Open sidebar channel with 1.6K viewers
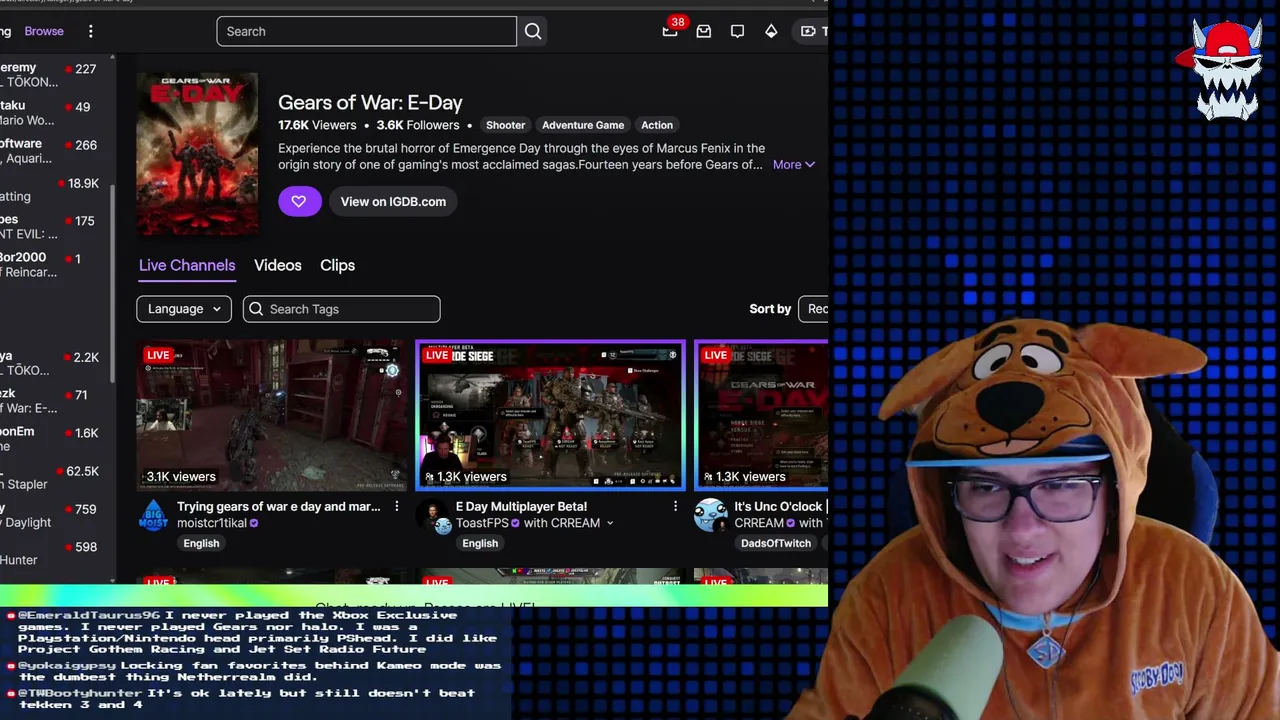This screenshot has width=1280, height=720. pyautogui.click(x=50, y=439)
